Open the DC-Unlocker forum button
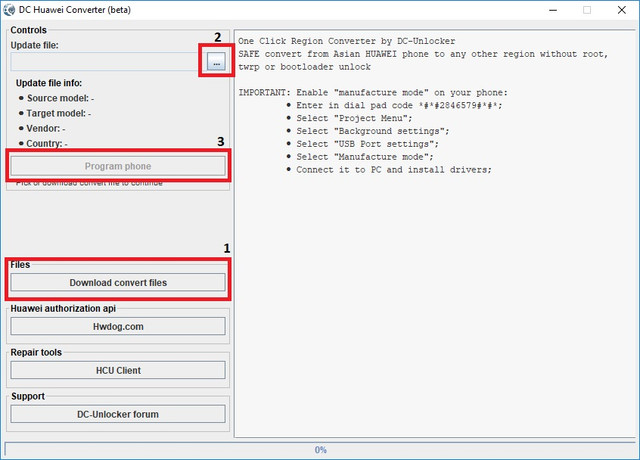 click(x=118, y=414)
